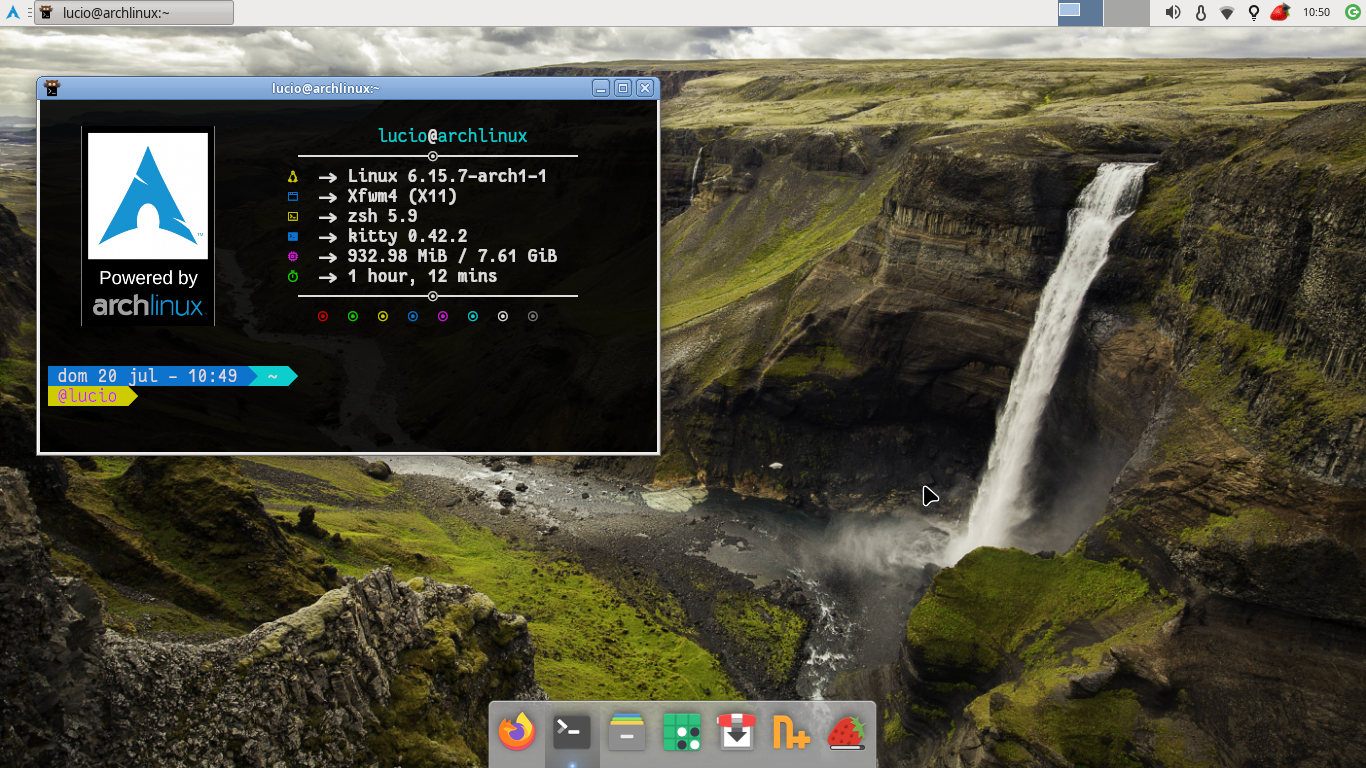Screen dimensions: 1366x768
Task: Click the 10:50 panel clock
Action: coord(1317,13)
